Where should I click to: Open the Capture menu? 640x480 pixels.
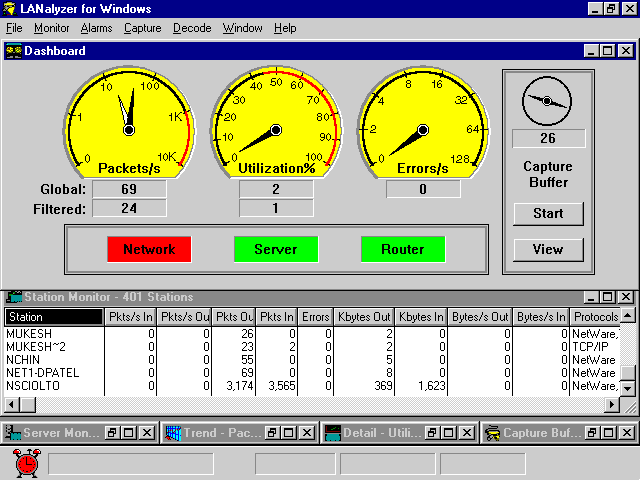[x=142, y=28]
